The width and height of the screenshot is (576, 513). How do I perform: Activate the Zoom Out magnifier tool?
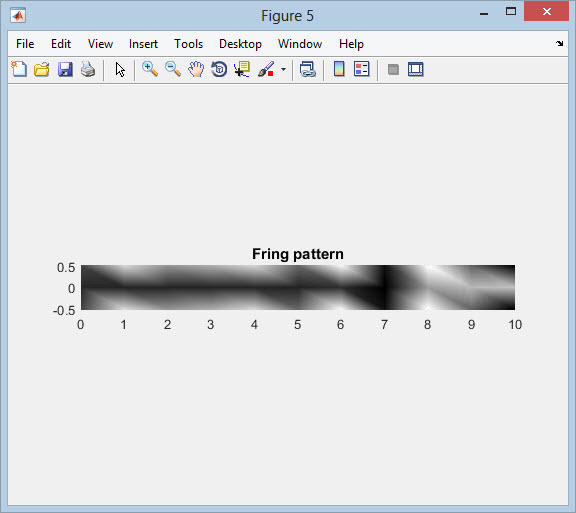[x=173, y=69]
